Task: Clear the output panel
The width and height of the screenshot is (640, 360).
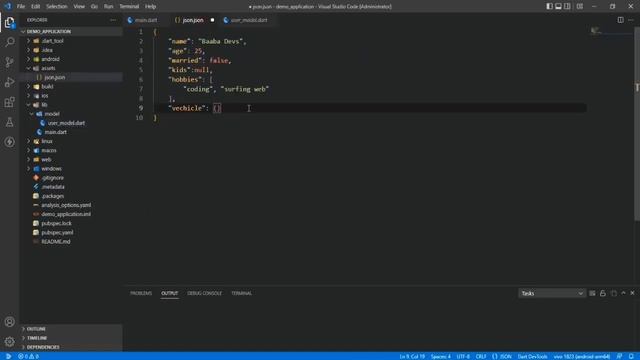Action: tap(592, 293)
